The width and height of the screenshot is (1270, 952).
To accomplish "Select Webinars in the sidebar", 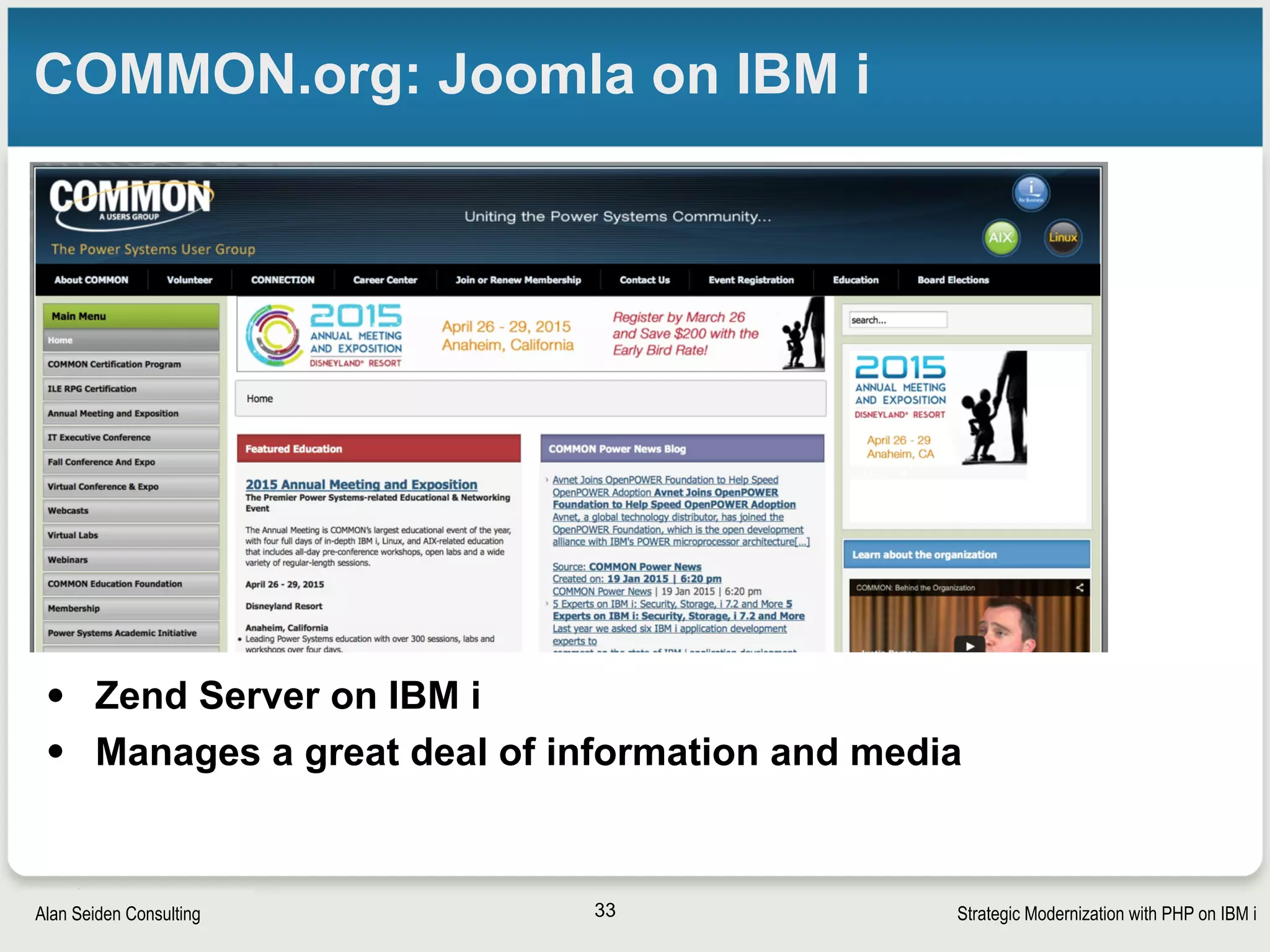I will 131,560.
